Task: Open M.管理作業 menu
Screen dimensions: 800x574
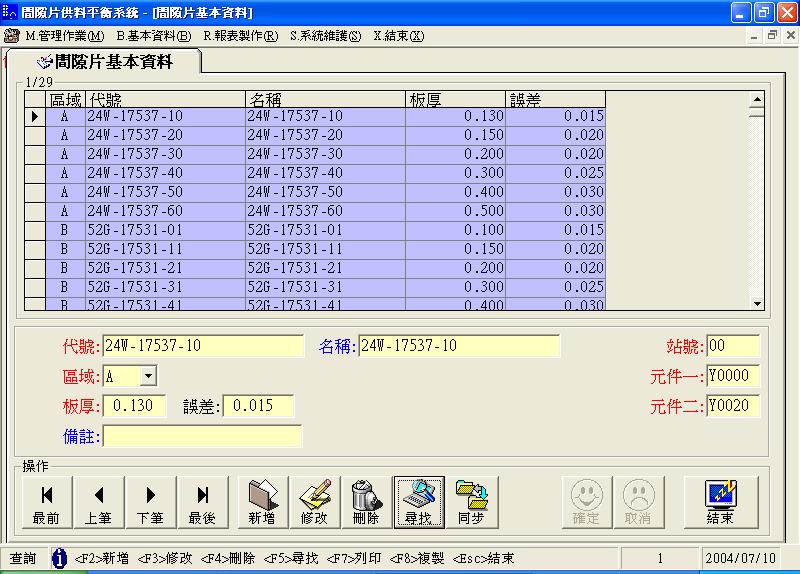Action: 65,36
